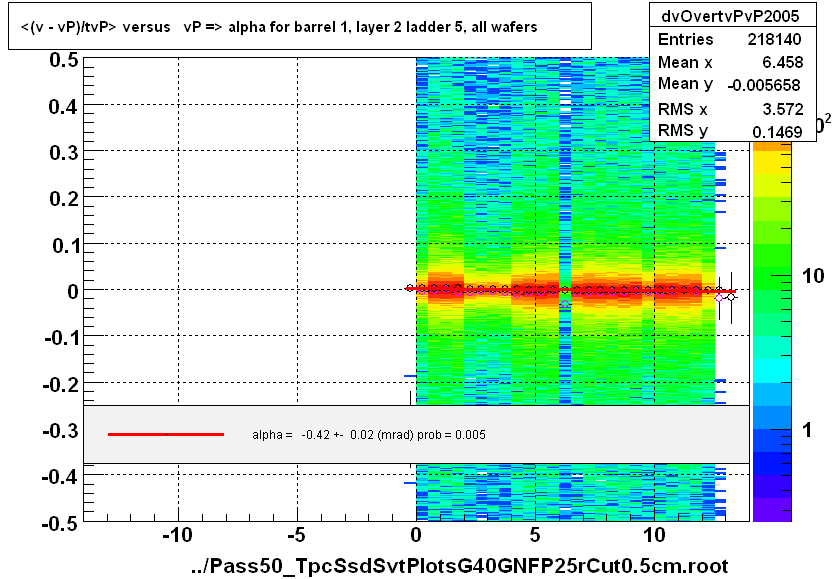Click the y-axis label 0.1
The height and width of the screenshot is (579, 833).
[x=65, y=246]
